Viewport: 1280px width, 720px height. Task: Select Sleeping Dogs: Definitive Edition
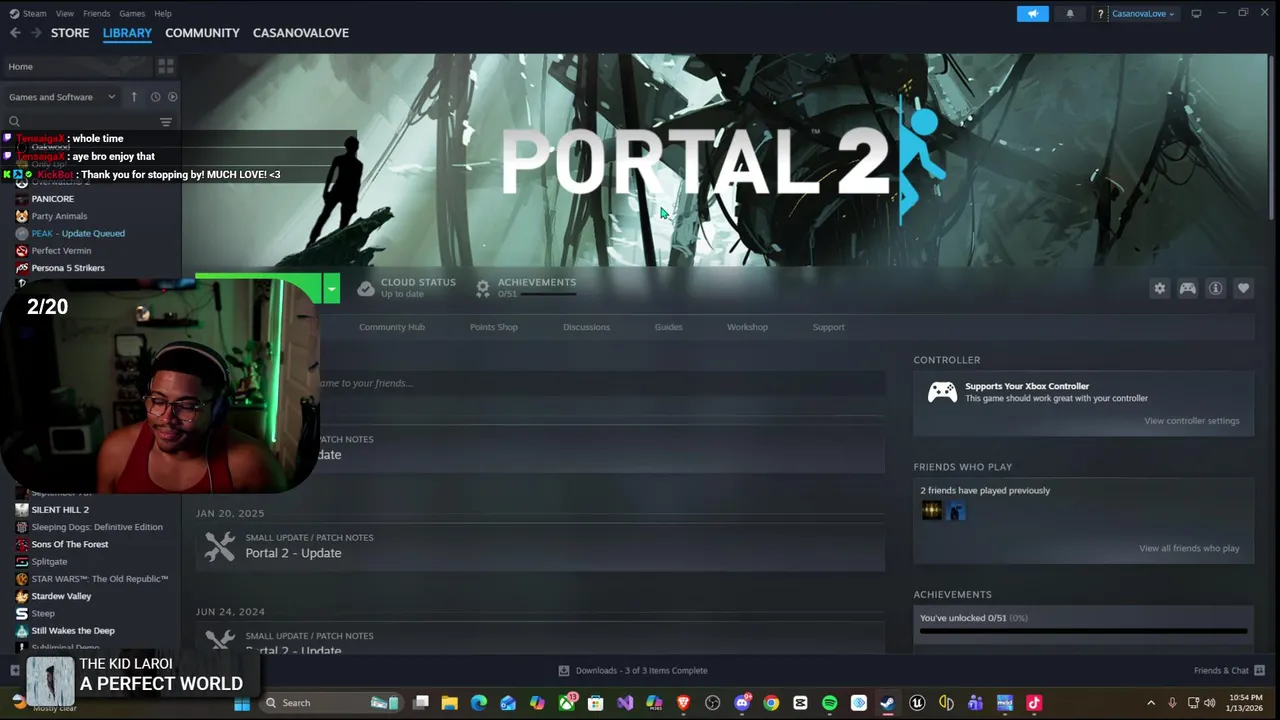(x=97, y=527)
